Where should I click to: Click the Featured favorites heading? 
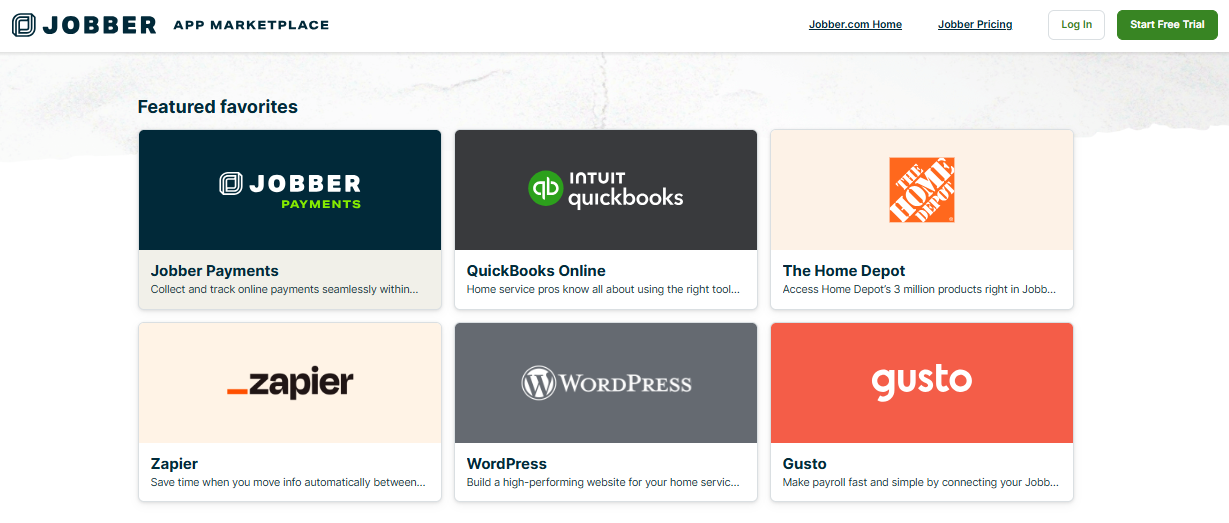218,107
